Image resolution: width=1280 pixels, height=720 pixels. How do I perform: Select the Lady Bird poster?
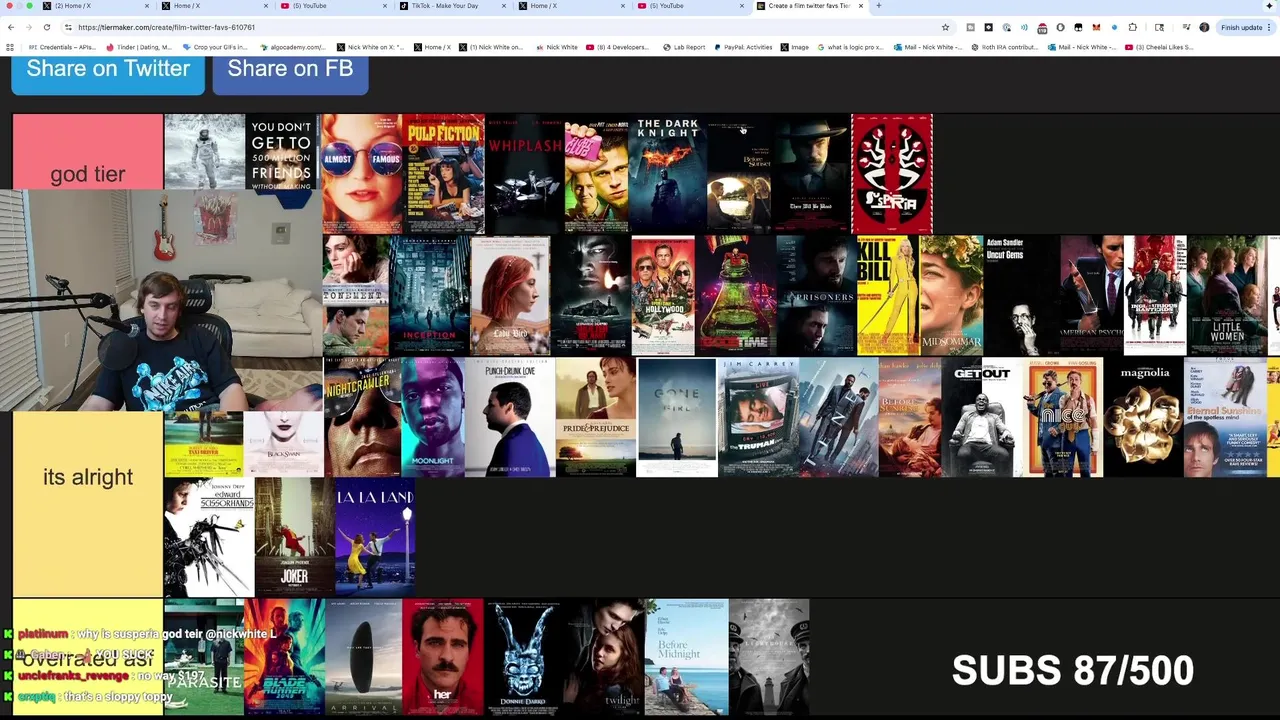(510, 296)
